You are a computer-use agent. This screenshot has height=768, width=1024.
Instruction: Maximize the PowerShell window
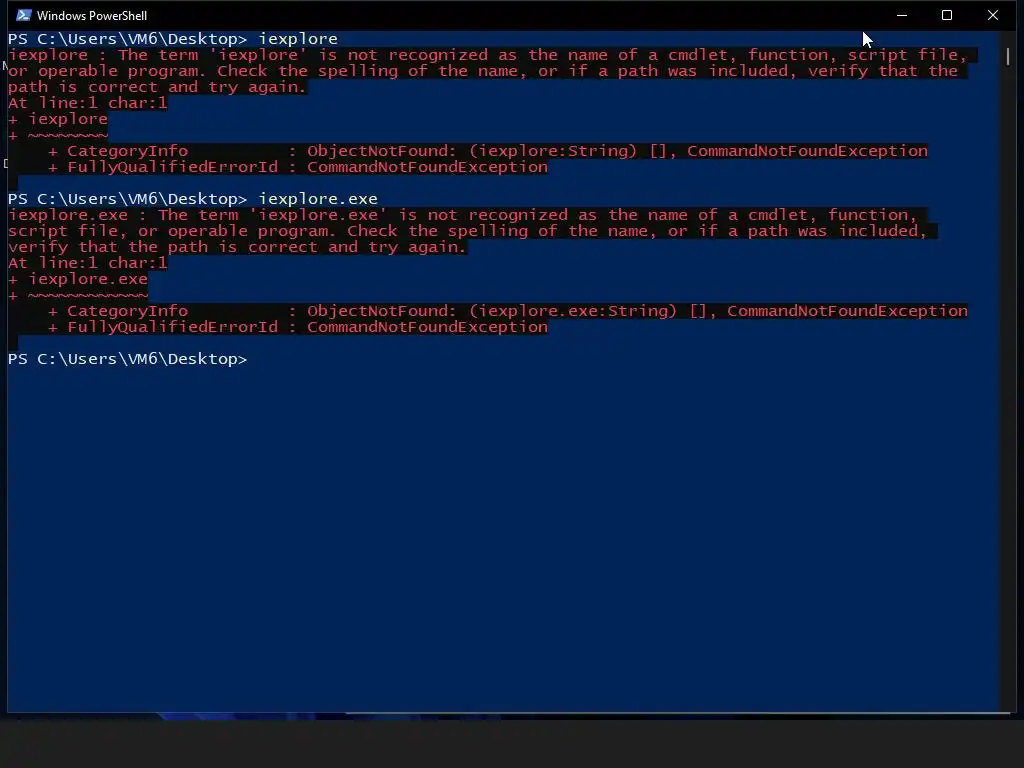click(x=947, y=15)
